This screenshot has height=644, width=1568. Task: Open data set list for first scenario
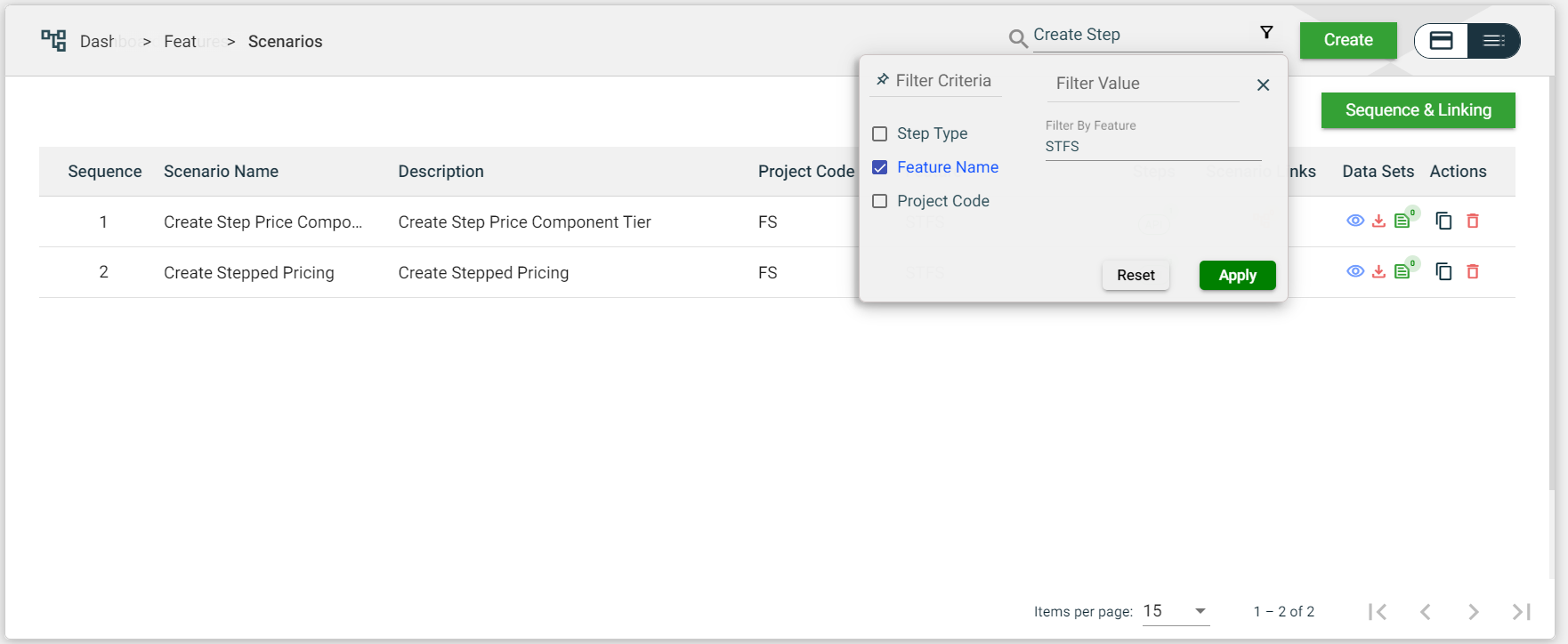click(1402, 221)
